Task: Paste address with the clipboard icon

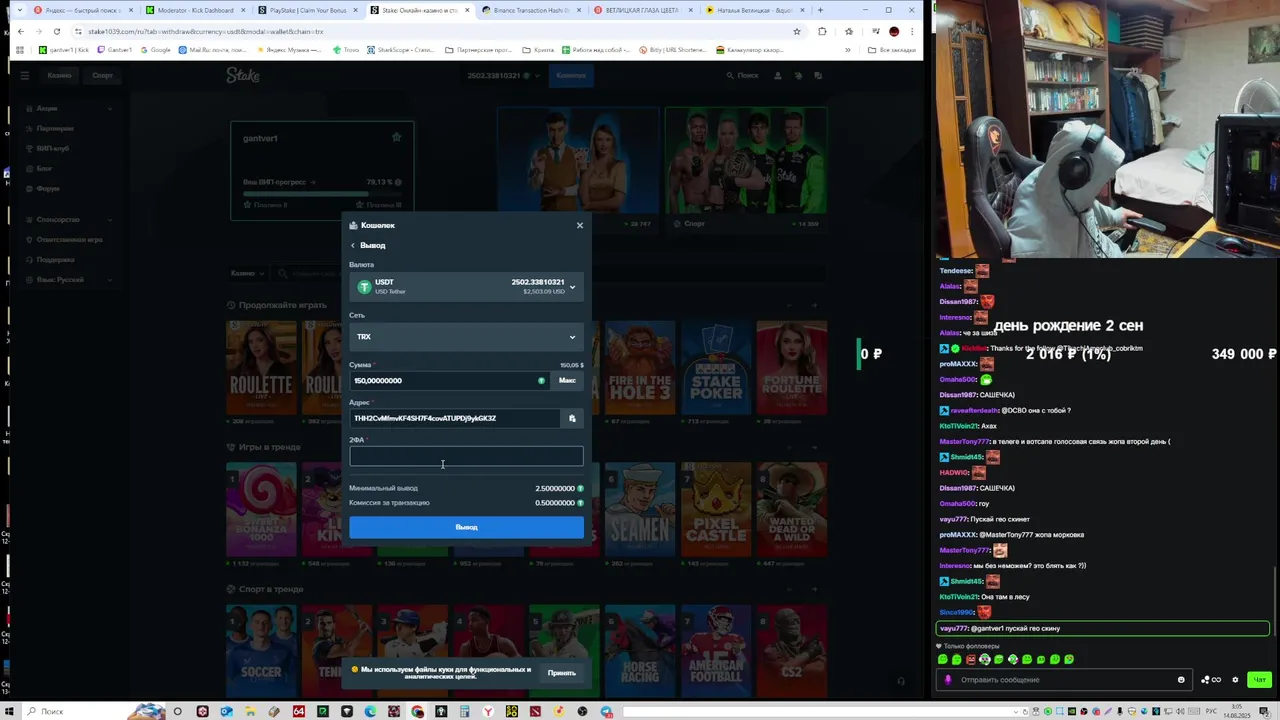Action: (572, 418)
